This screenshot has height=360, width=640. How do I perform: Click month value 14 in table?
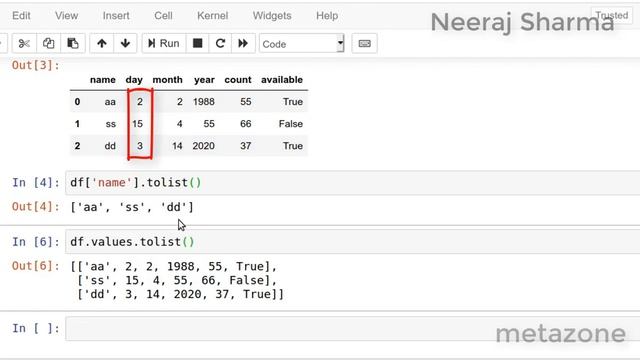tap(177, 146)
